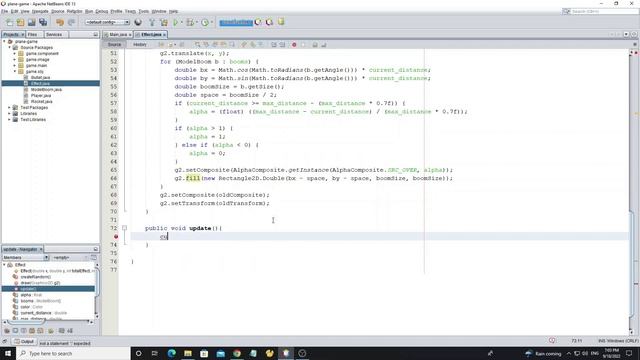The height and width of the screenshot is (360, 640).
Task: Select createRandom() in Navigator
Action: [x=36, y=277]
